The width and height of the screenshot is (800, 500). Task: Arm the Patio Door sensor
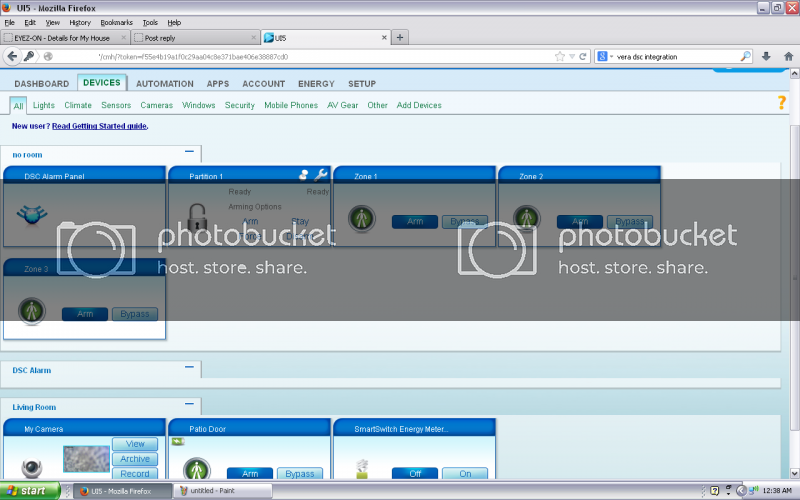pyautogui.click(x=249, y=473)
